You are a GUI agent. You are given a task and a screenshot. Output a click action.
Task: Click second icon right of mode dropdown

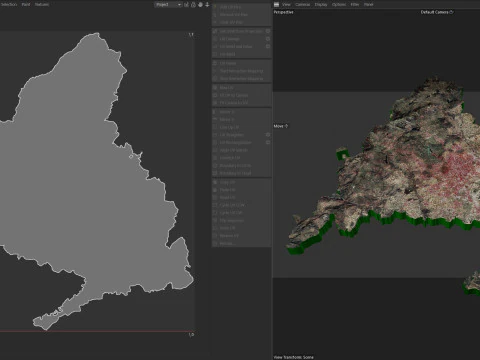(193, 5)
